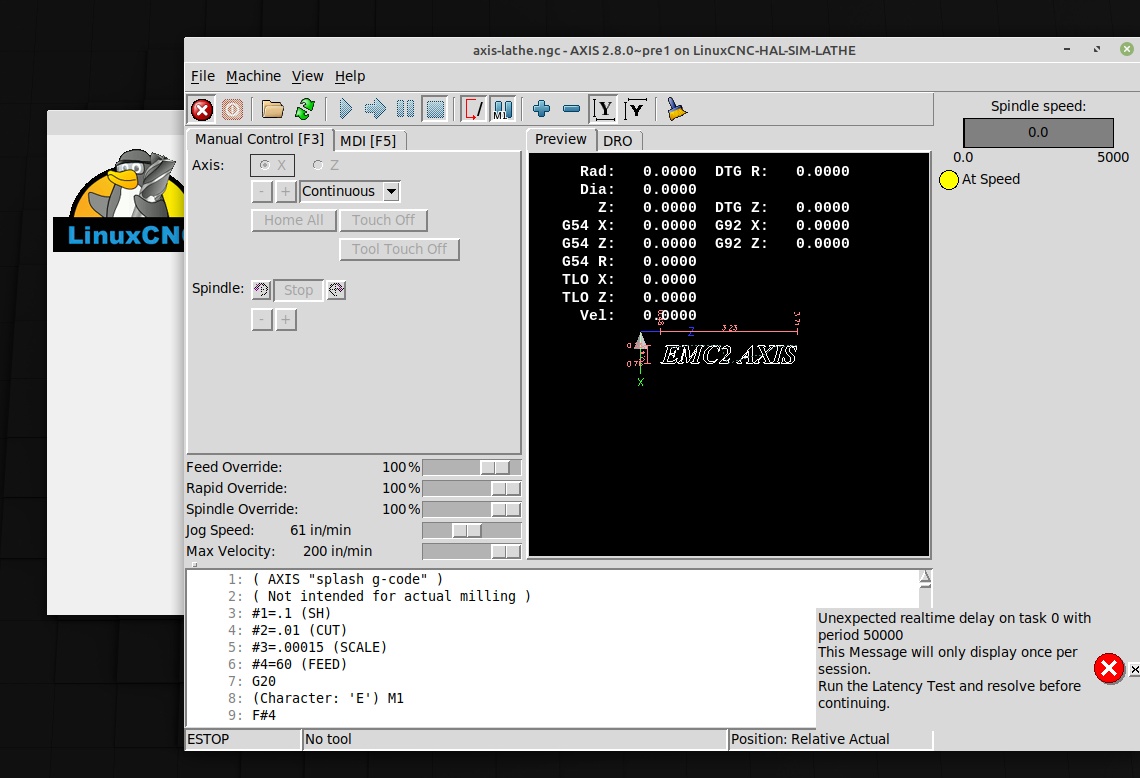Click the Zoom In plus icon

pos(541,109)
